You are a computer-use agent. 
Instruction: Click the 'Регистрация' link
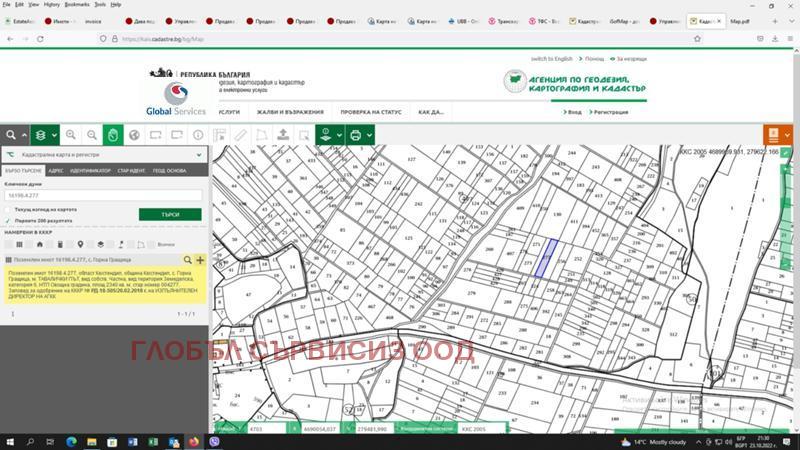tap(610, 112)
